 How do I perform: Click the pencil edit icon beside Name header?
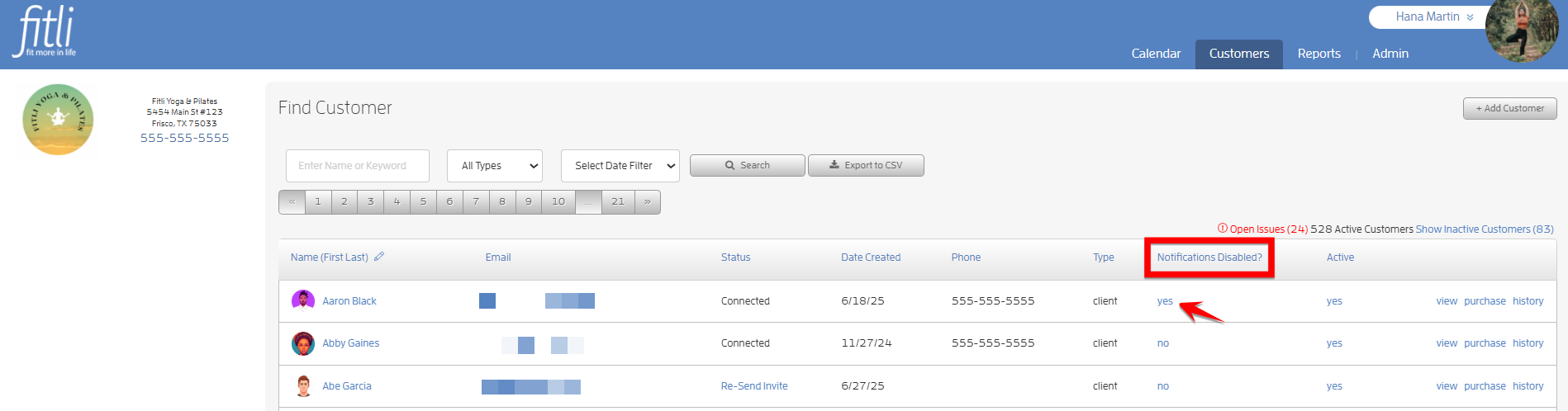coord(379,257)
